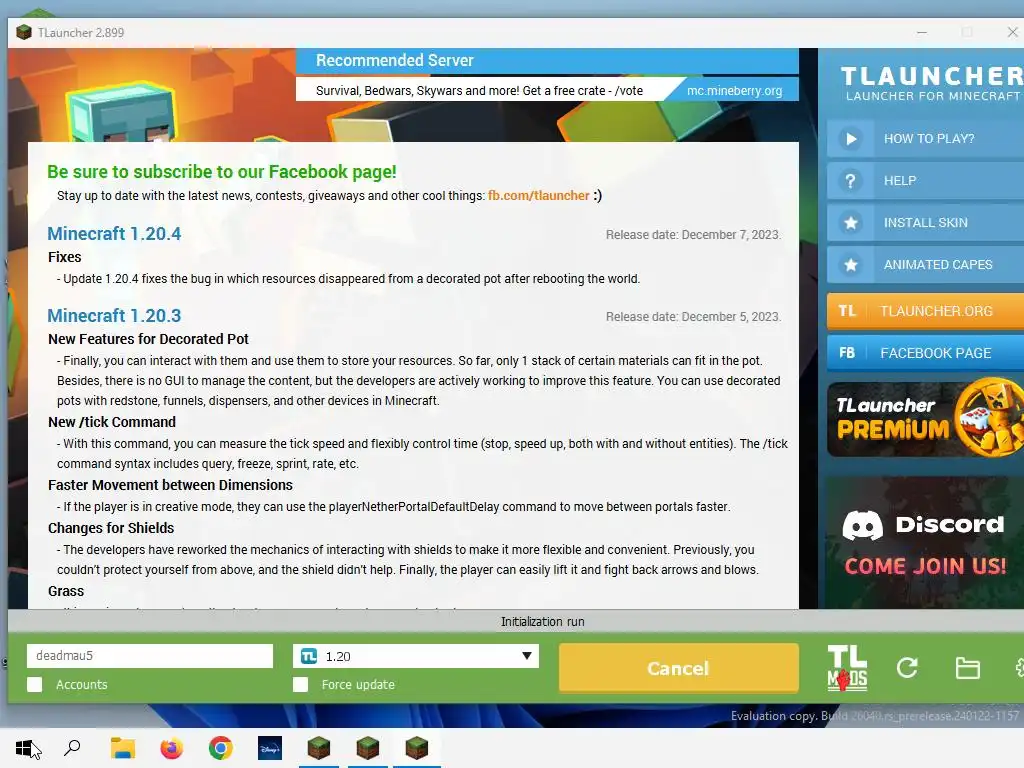Open FACEBOOK PAGE sidebar button
Image resolution: width=1024 pixels, height=768 pixels.
point(925,353)
